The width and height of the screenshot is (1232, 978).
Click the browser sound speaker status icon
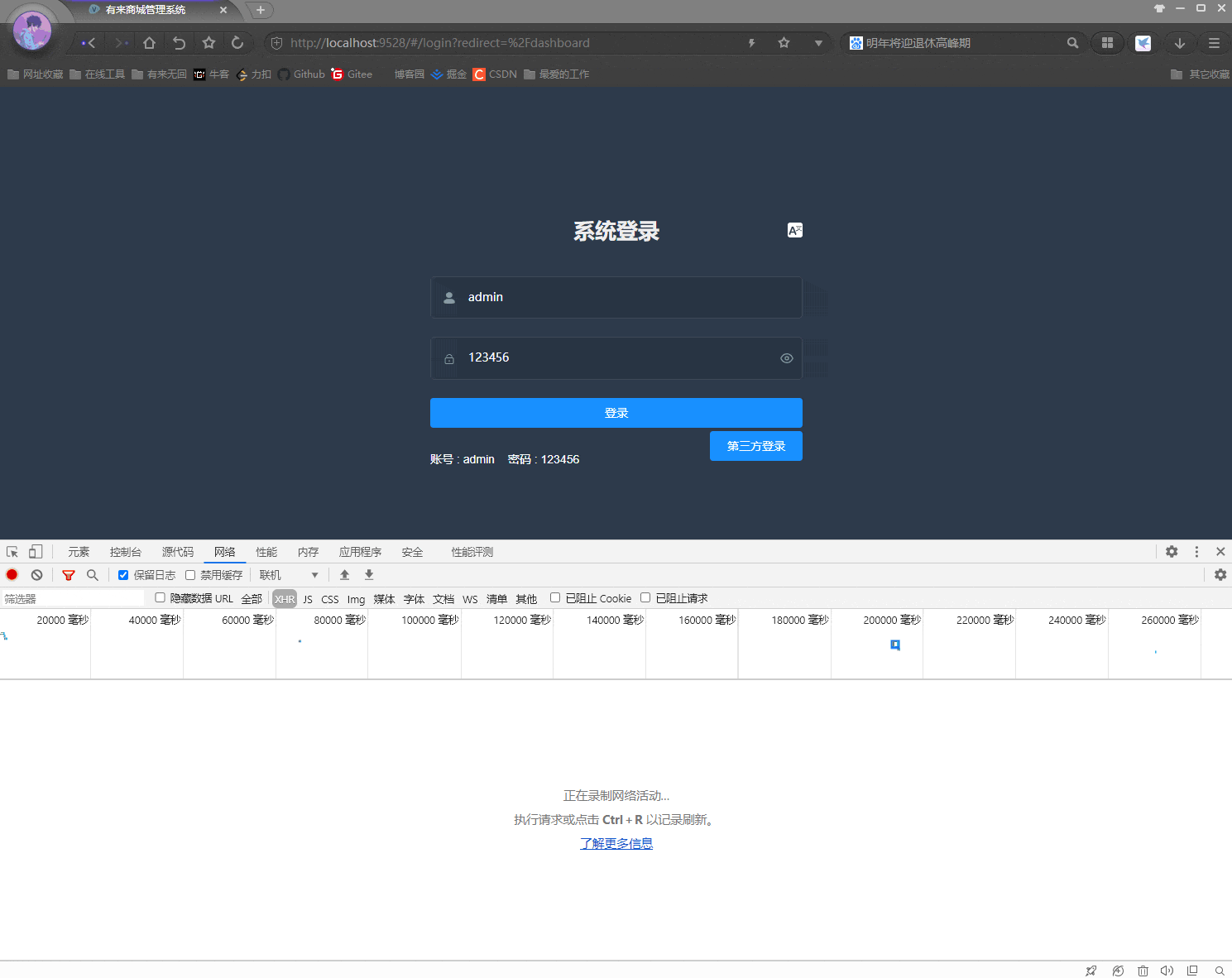coord(1167,971)
